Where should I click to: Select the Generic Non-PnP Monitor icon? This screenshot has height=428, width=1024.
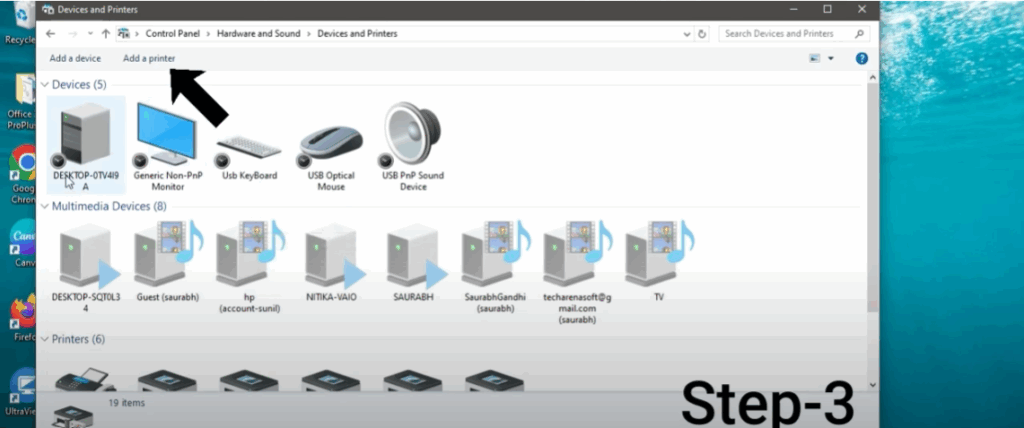pos(166,137)
